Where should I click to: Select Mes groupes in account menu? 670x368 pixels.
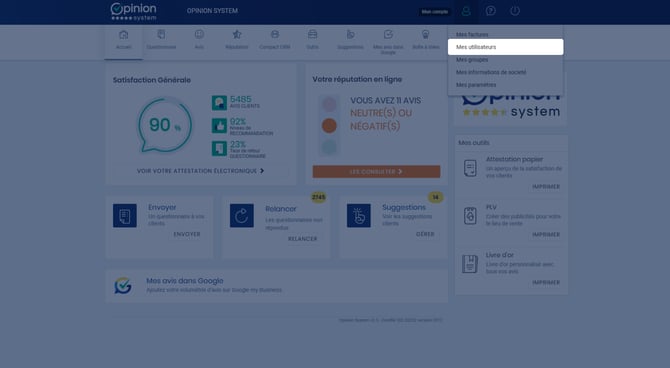pyautogui.click(x=472, y=60)
